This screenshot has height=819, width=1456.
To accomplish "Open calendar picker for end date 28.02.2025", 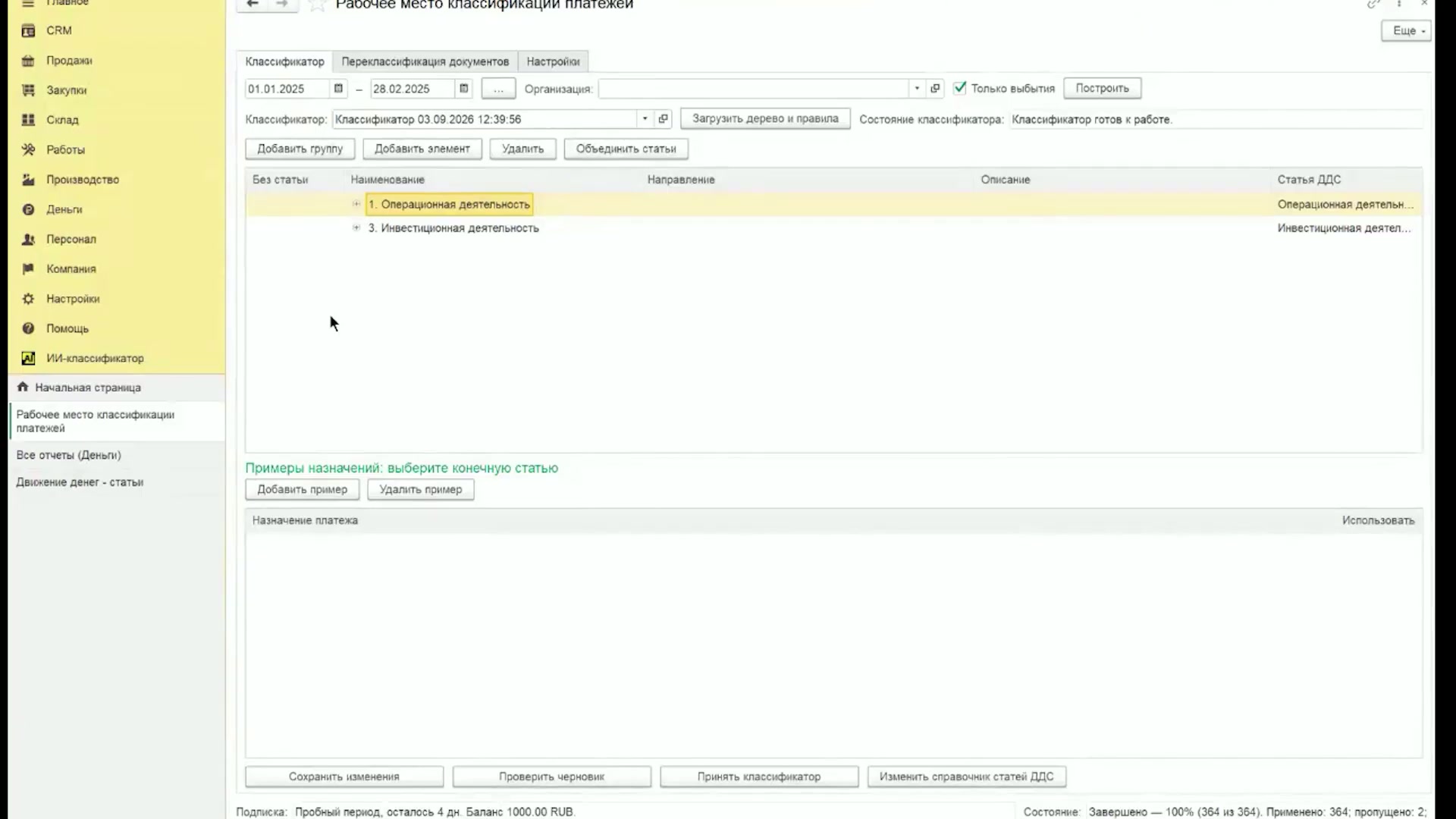I will click(x=464, y=89).
